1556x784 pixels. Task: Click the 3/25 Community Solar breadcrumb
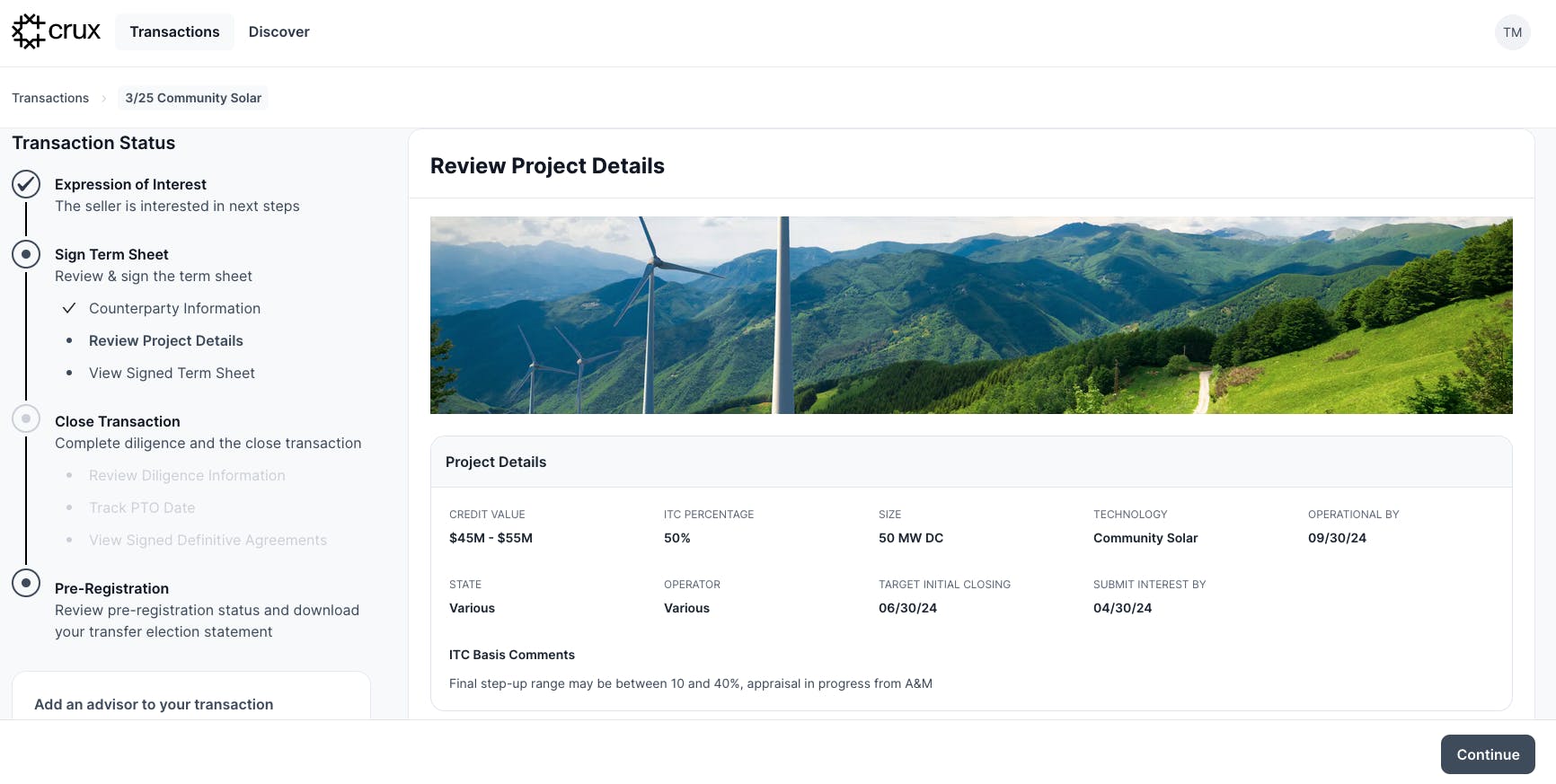[193, 98]
